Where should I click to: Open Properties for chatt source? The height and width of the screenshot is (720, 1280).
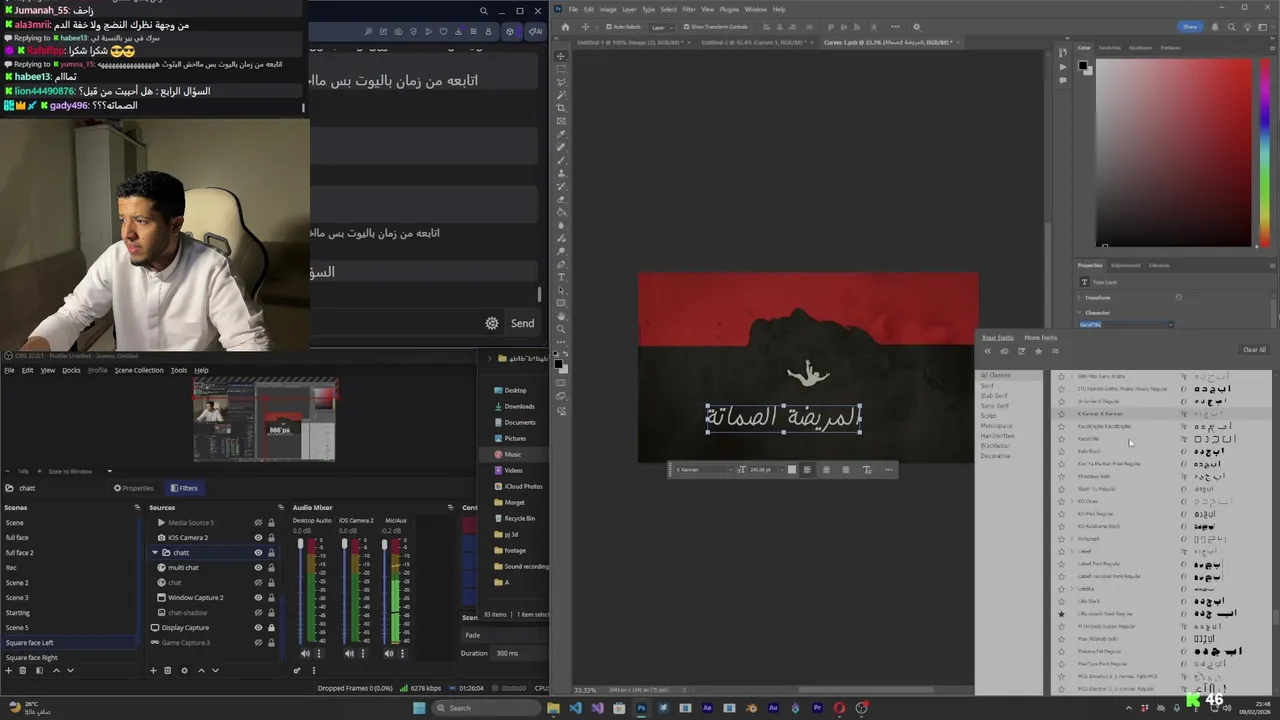[134, 488]
